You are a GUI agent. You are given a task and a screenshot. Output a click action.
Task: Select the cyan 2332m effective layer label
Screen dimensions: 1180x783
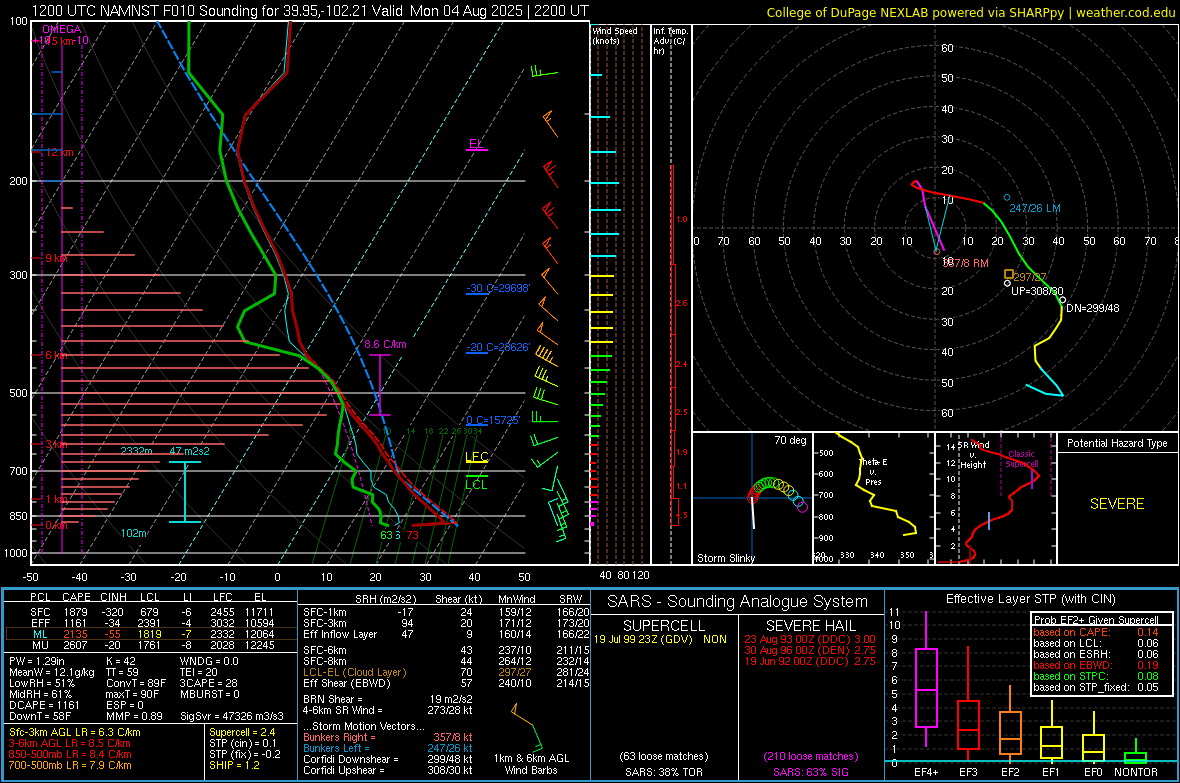point(137,450)
